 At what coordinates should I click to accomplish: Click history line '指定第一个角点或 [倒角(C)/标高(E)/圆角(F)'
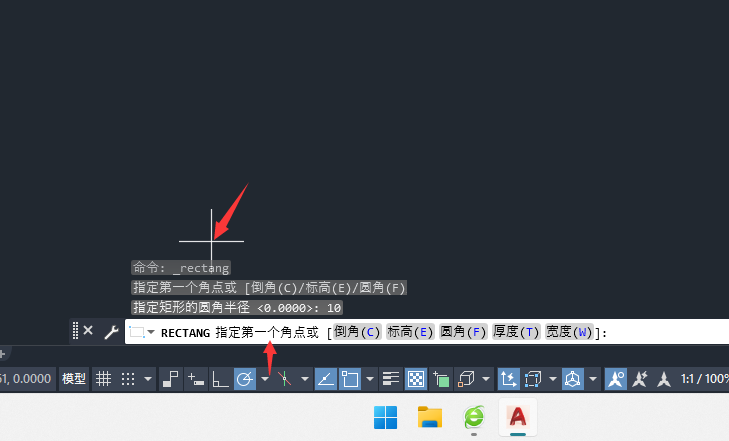click(269, 288)
